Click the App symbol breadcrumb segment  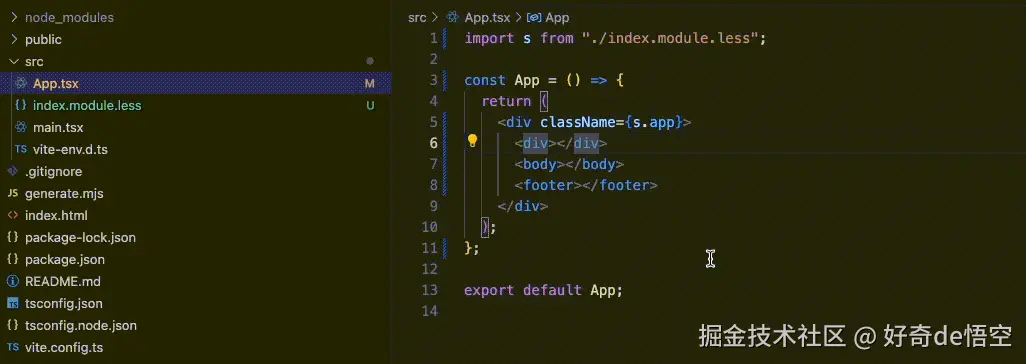click(x=557, y=18)
